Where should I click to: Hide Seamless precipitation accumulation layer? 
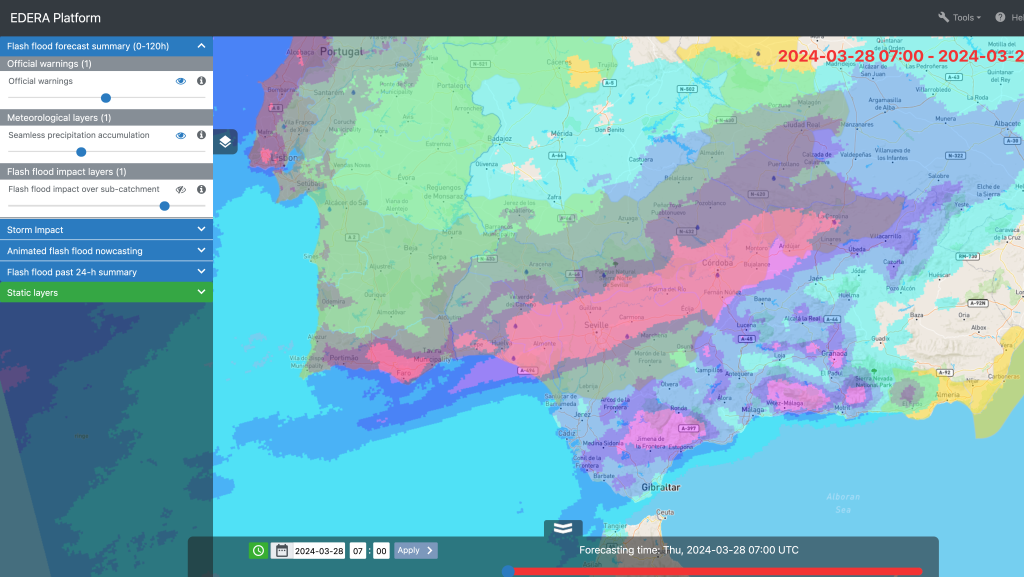(181, 135)
